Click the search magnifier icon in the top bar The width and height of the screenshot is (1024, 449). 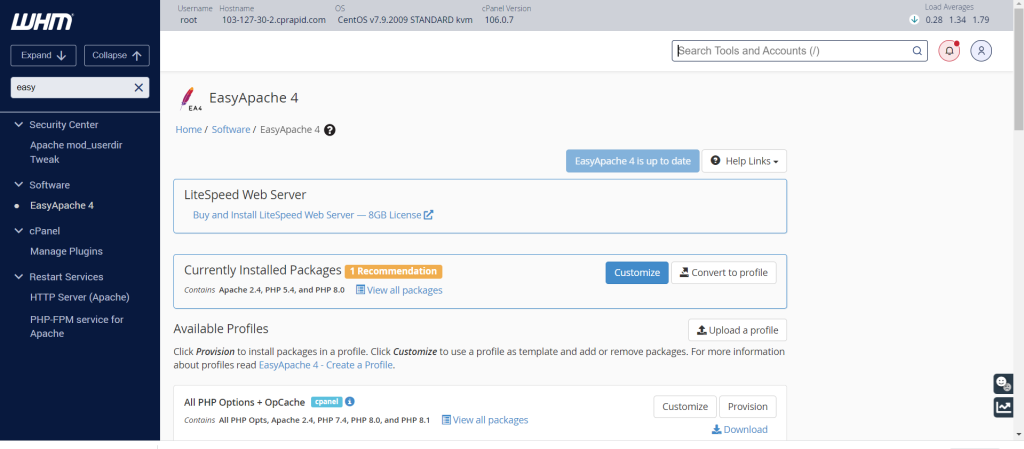917,51
